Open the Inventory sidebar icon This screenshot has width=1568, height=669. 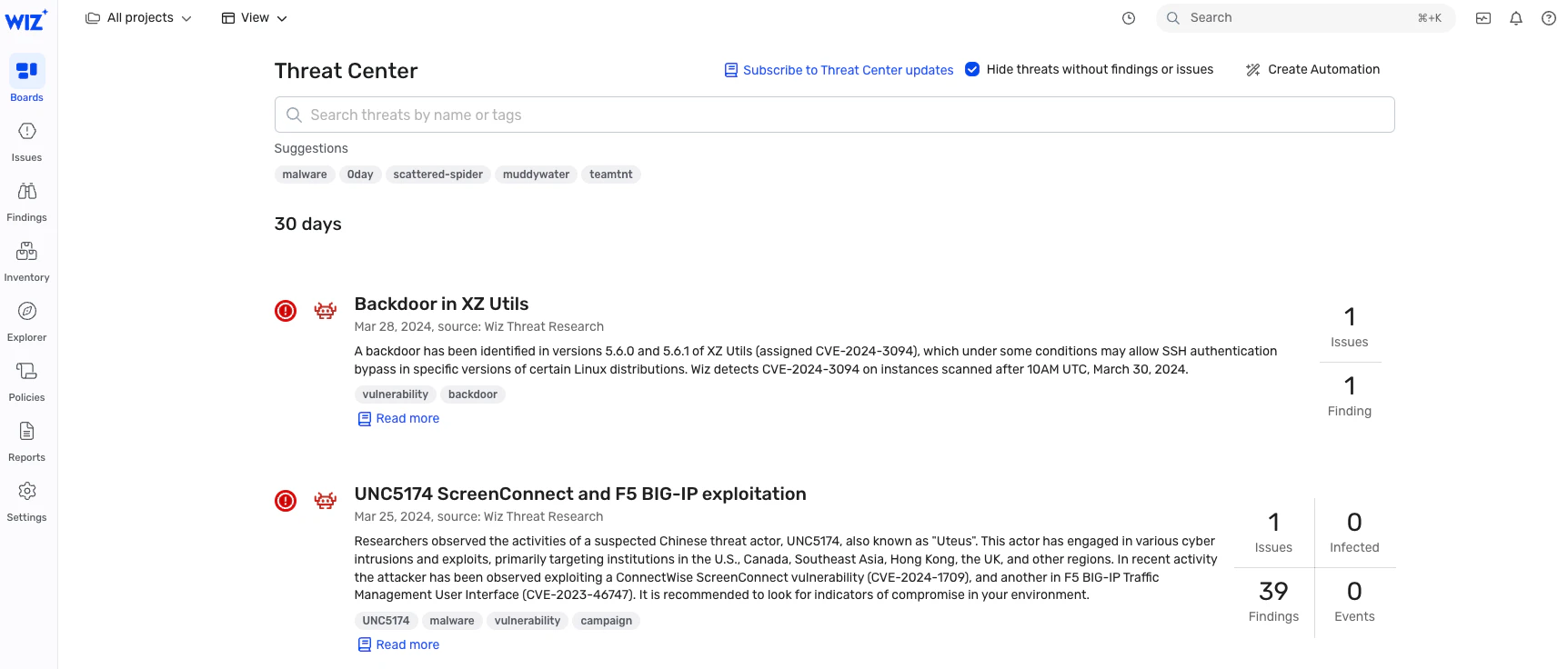click(x=26, y=252)
